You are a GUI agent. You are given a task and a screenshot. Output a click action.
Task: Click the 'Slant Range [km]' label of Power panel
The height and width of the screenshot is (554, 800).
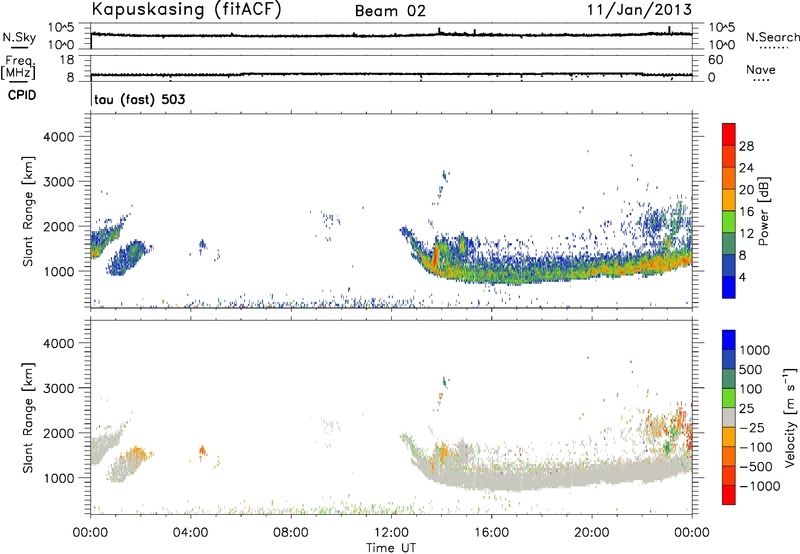click(x=28, y=211)
